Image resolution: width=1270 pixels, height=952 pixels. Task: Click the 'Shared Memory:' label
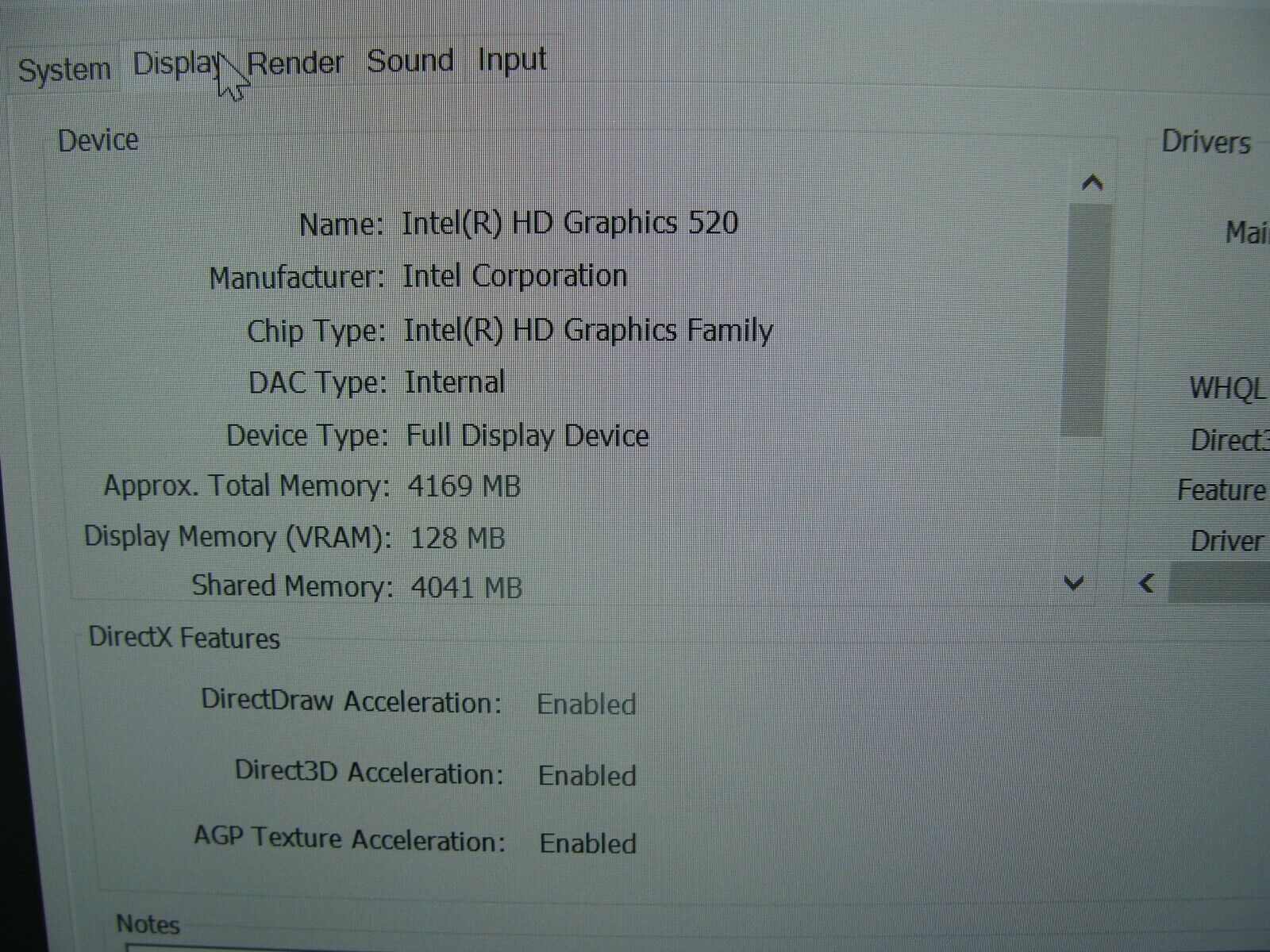(x=292, y=585)
